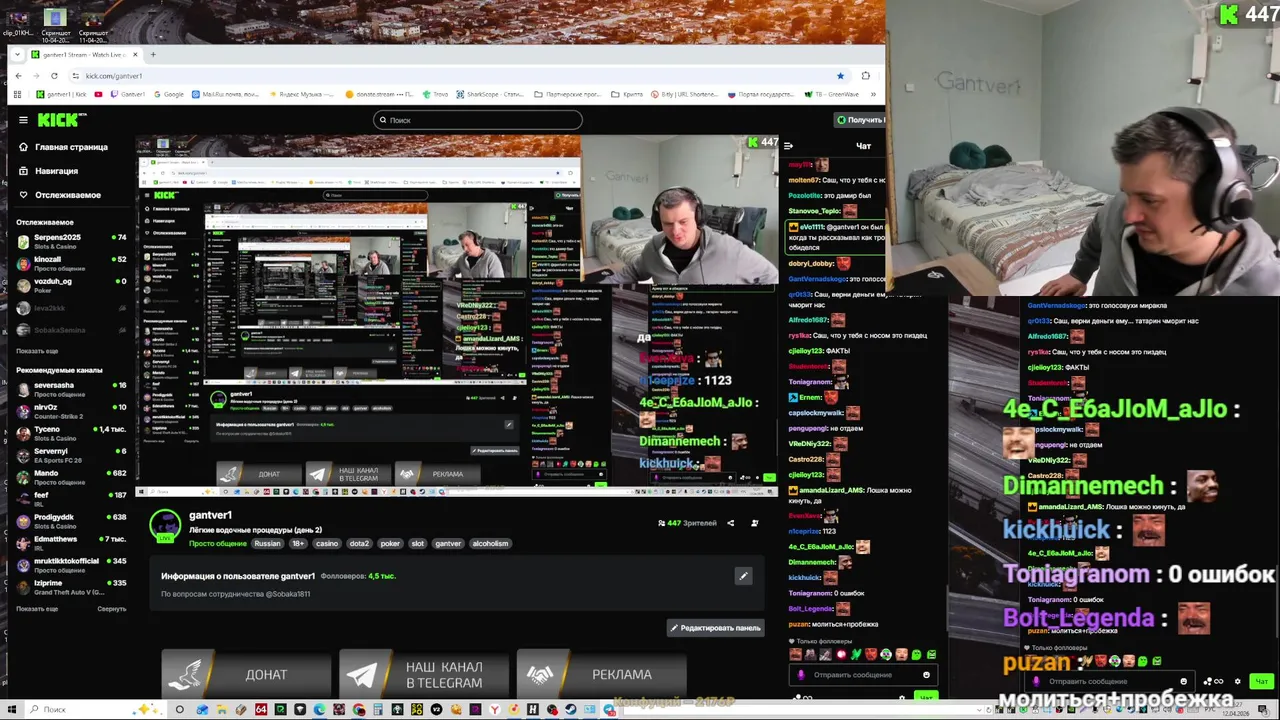Viewport: 1280px width, 720px height.
Task: Click the pencil edit icon in user info
Action: (743, 576)
